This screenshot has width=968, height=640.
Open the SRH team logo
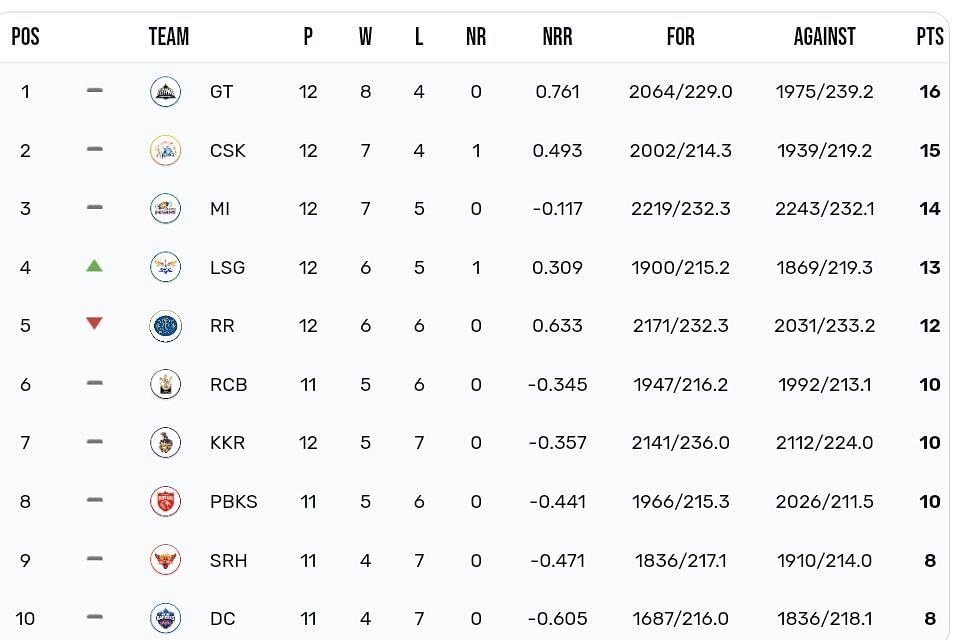(165, 560)
